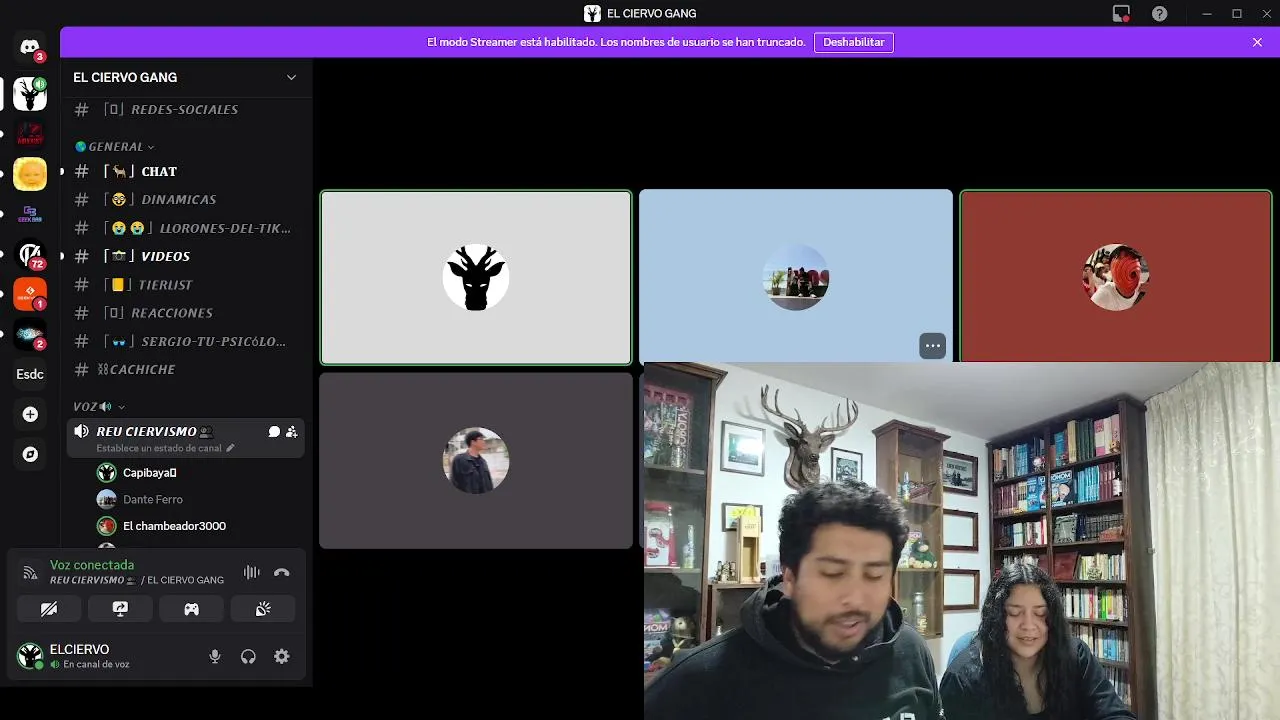Toggle headphones deafen
Image resolution: width=1280 pixels, height=720 pixels.
tap(248, 656)
